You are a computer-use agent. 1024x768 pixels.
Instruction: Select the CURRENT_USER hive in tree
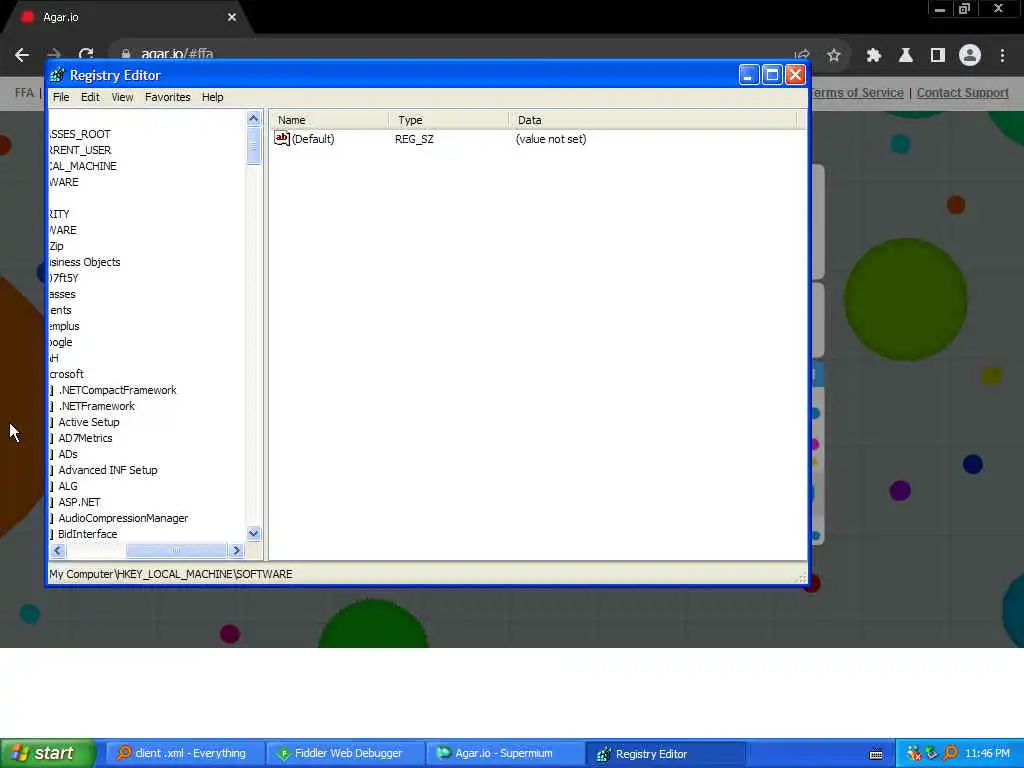tap(80, 150)
